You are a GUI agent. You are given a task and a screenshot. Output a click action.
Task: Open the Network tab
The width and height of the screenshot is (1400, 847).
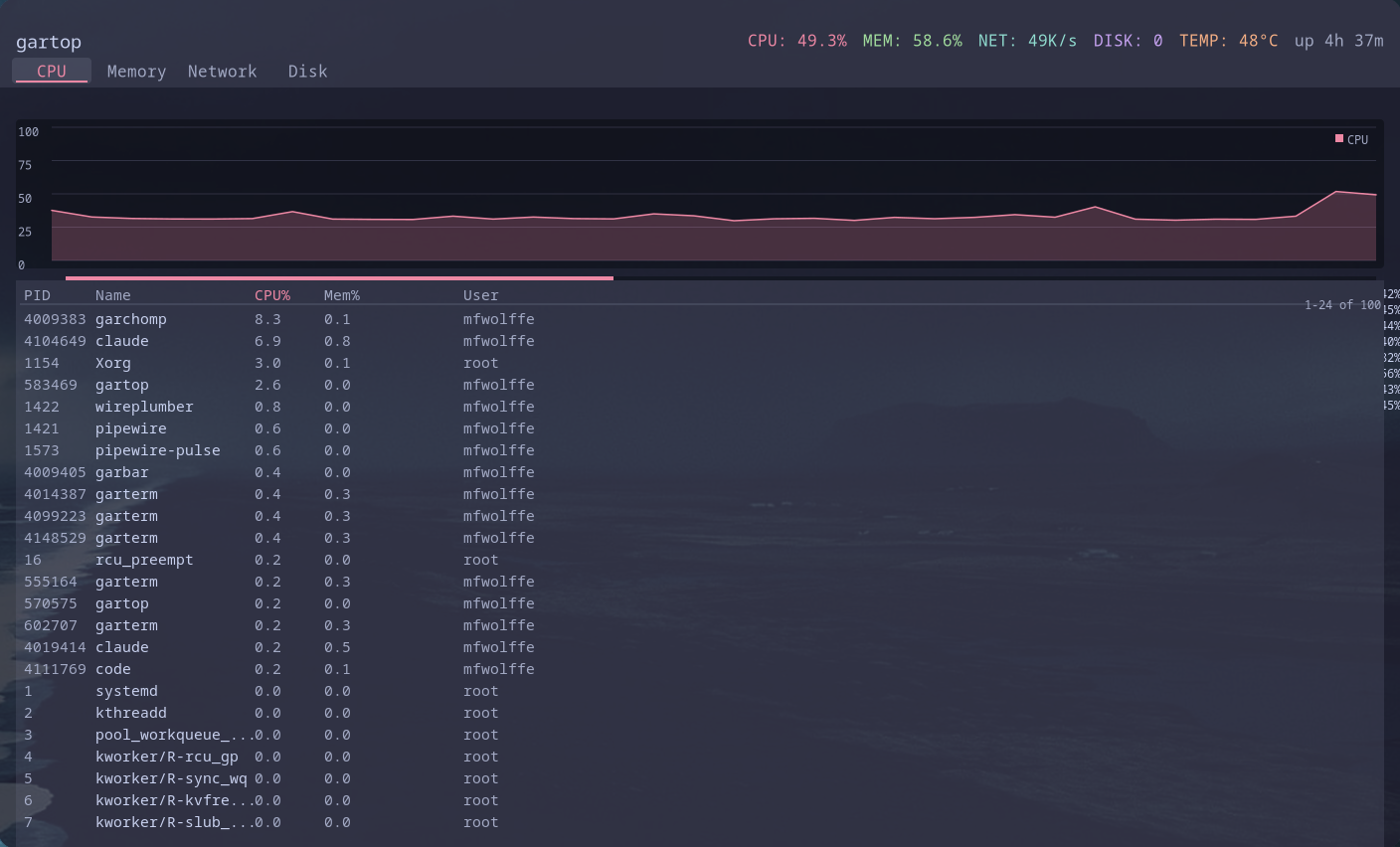click(x=222, y=71)
